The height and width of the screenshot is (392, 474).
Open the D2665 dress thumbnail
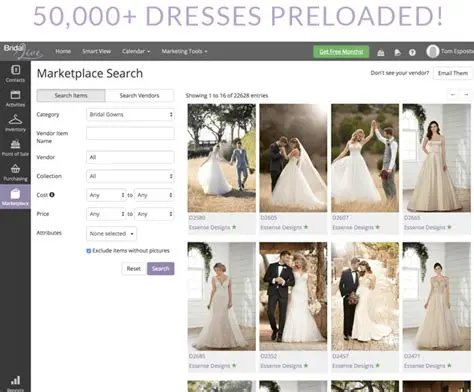point(437,158)
